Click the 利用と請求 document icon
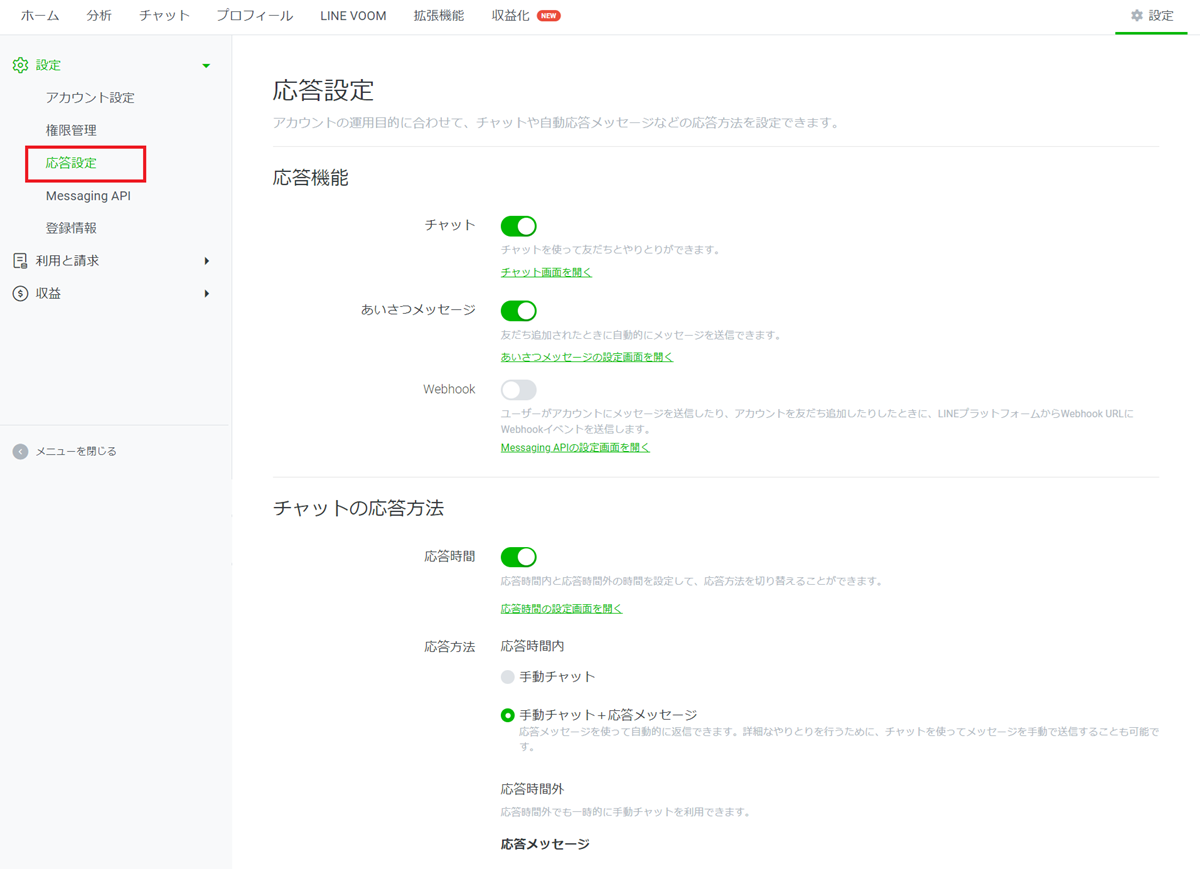This screenshot has height=869, width=1200. click(x=20, y=261)
